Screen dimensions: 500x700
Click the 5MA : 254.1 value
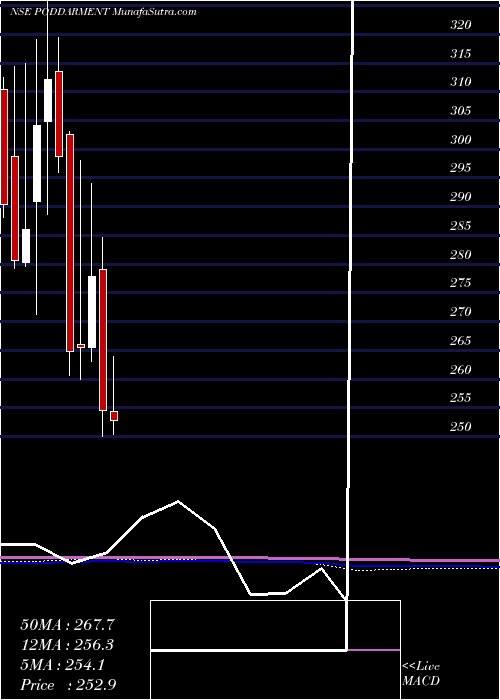62,665
